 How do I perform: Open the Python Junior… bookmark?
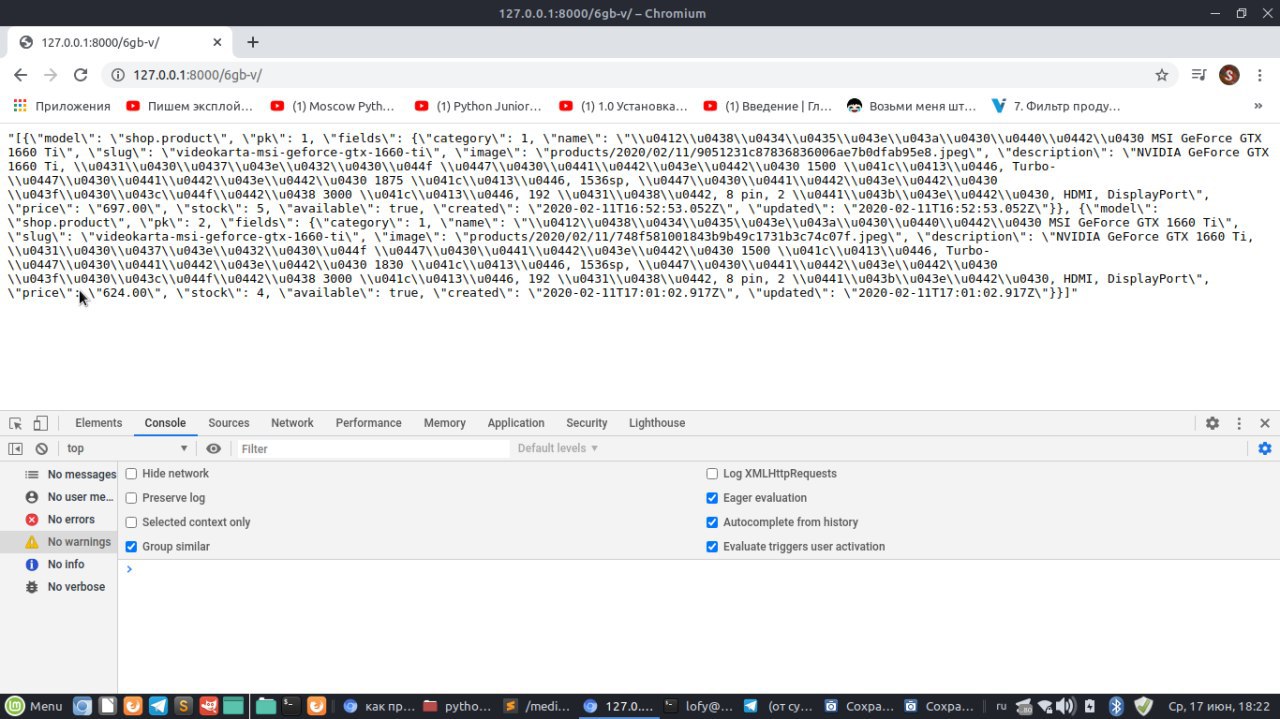click(478, 105)
